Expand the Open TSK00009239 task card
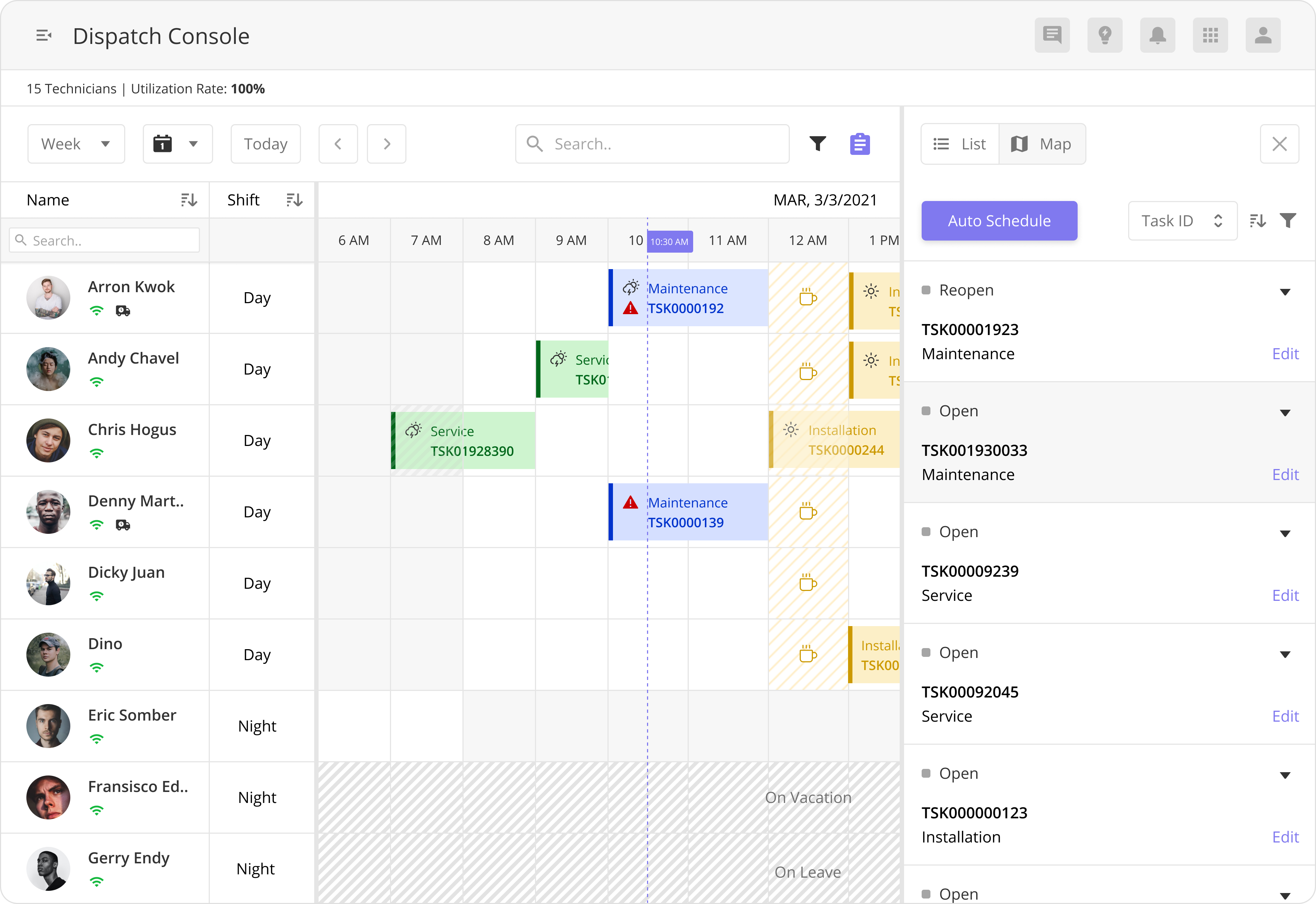The height and width of the screenshot is (904, 1316). point(1285,533)
